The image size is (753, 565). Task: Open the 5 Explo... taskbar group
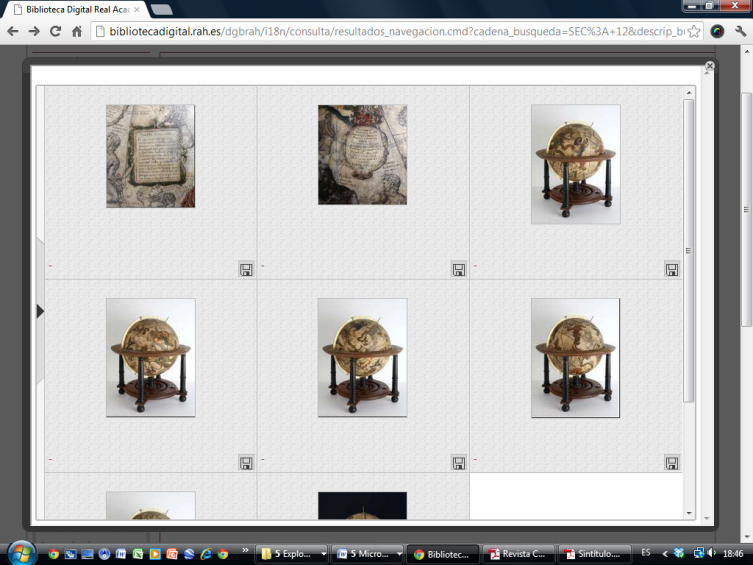[x=291, y=554]
